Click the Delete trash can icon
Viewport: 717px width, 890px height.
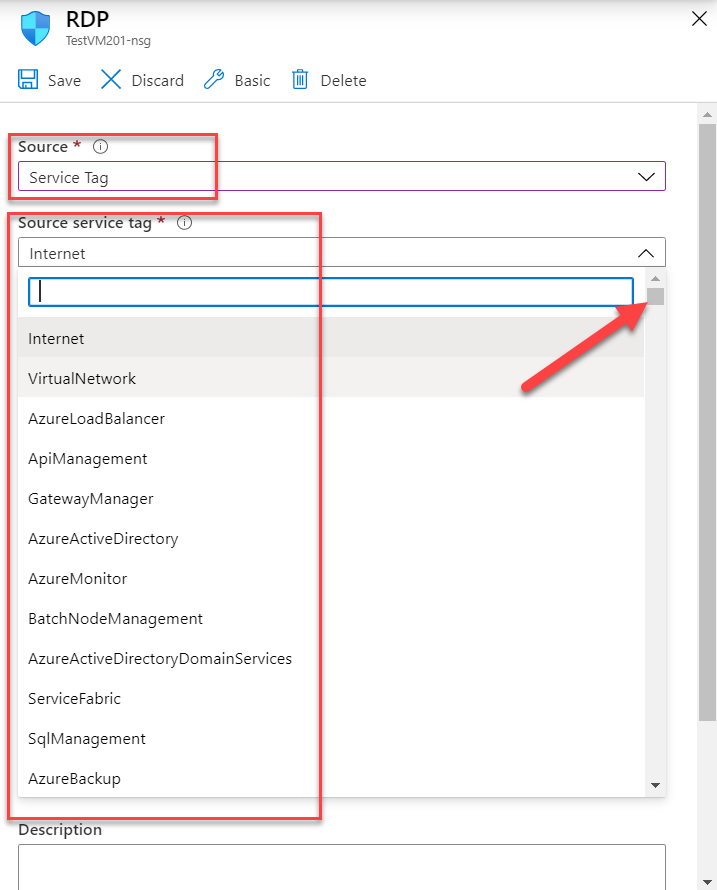pyautogui.click(x=300, y=79)
